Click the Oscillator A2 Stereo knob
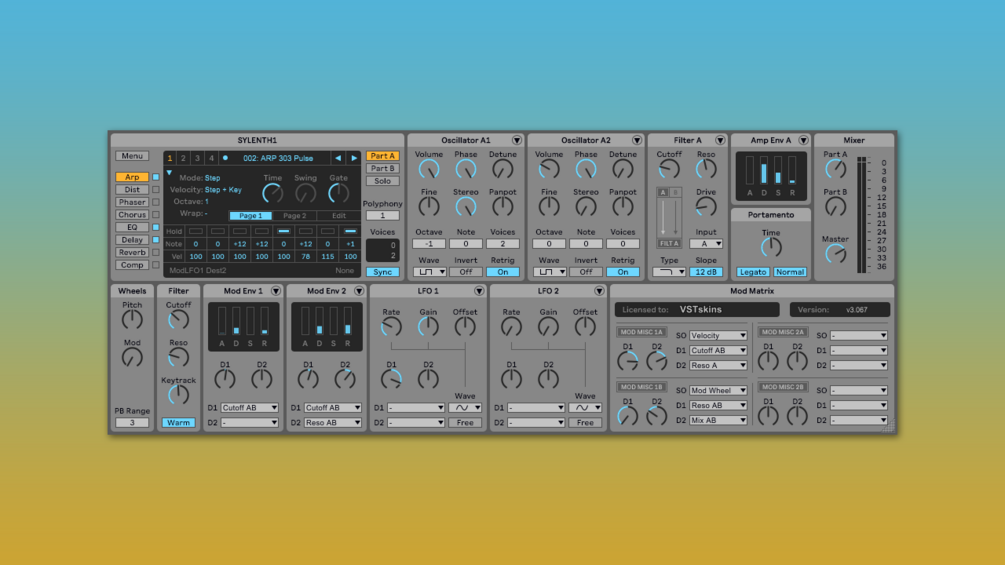 click(586, 207)
